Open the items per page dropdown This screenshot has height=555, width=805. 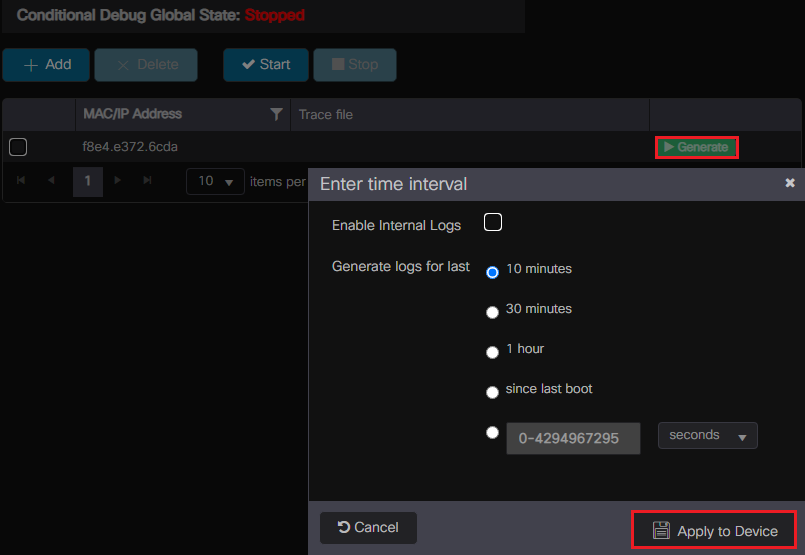coord(215,182)
